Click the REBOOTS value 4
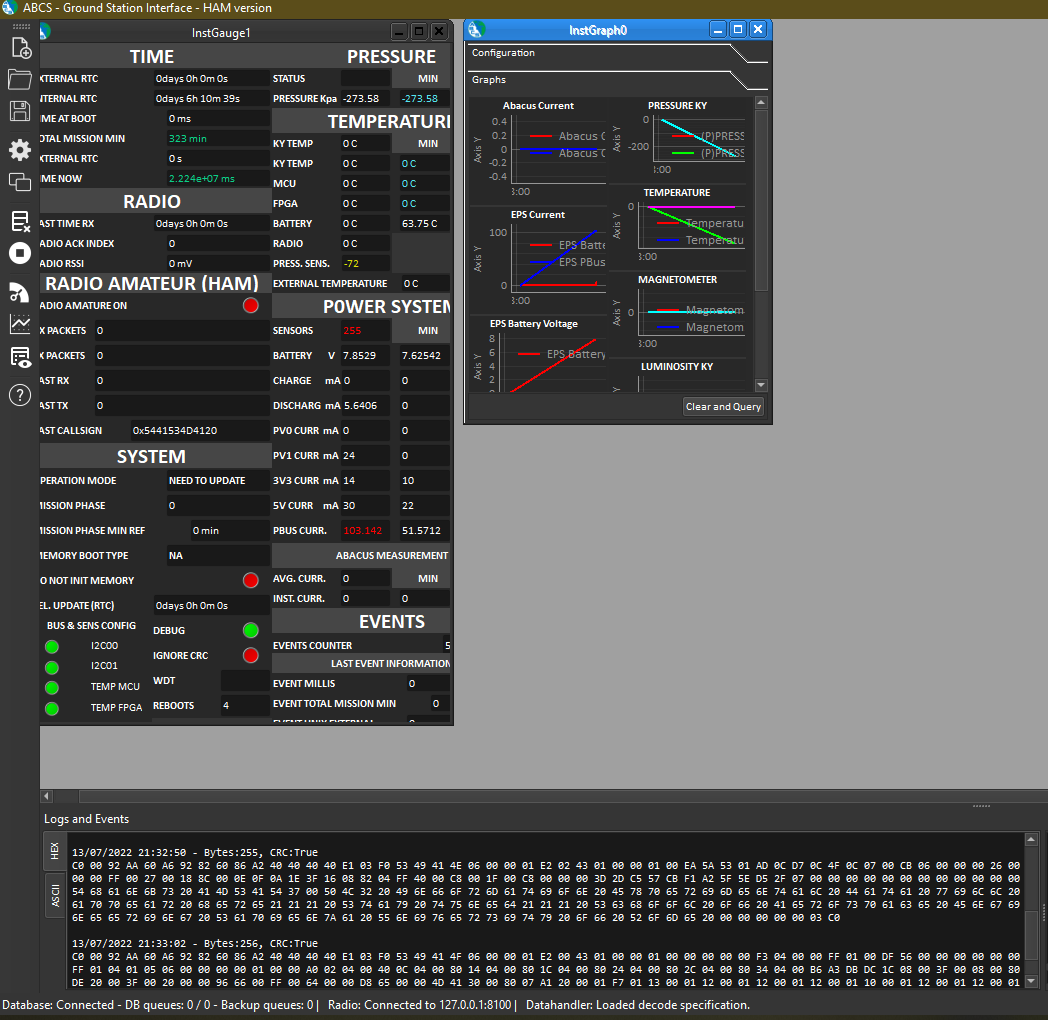Screen dimensions: 1048x1020 (x=245, y=705)
